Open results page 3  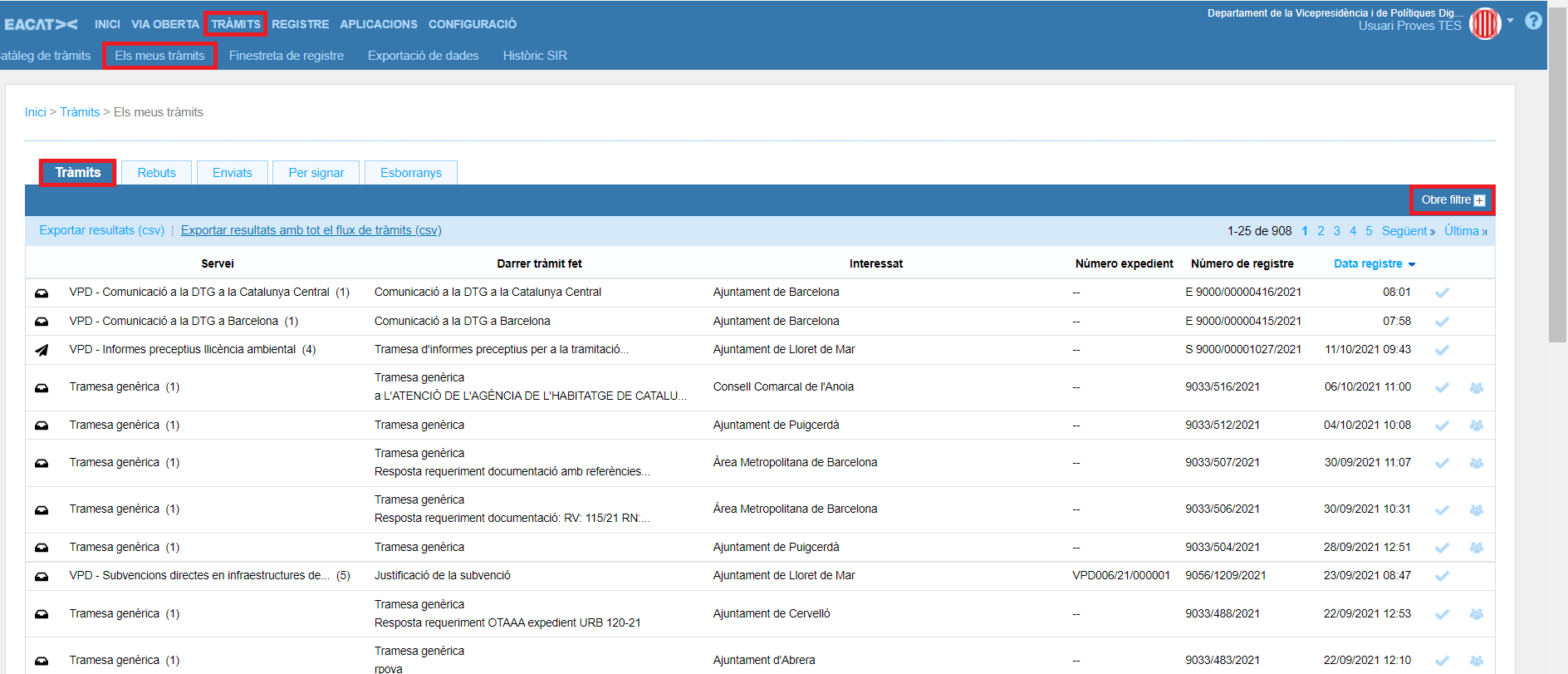pyautogui.click(x=1336, y=231)
